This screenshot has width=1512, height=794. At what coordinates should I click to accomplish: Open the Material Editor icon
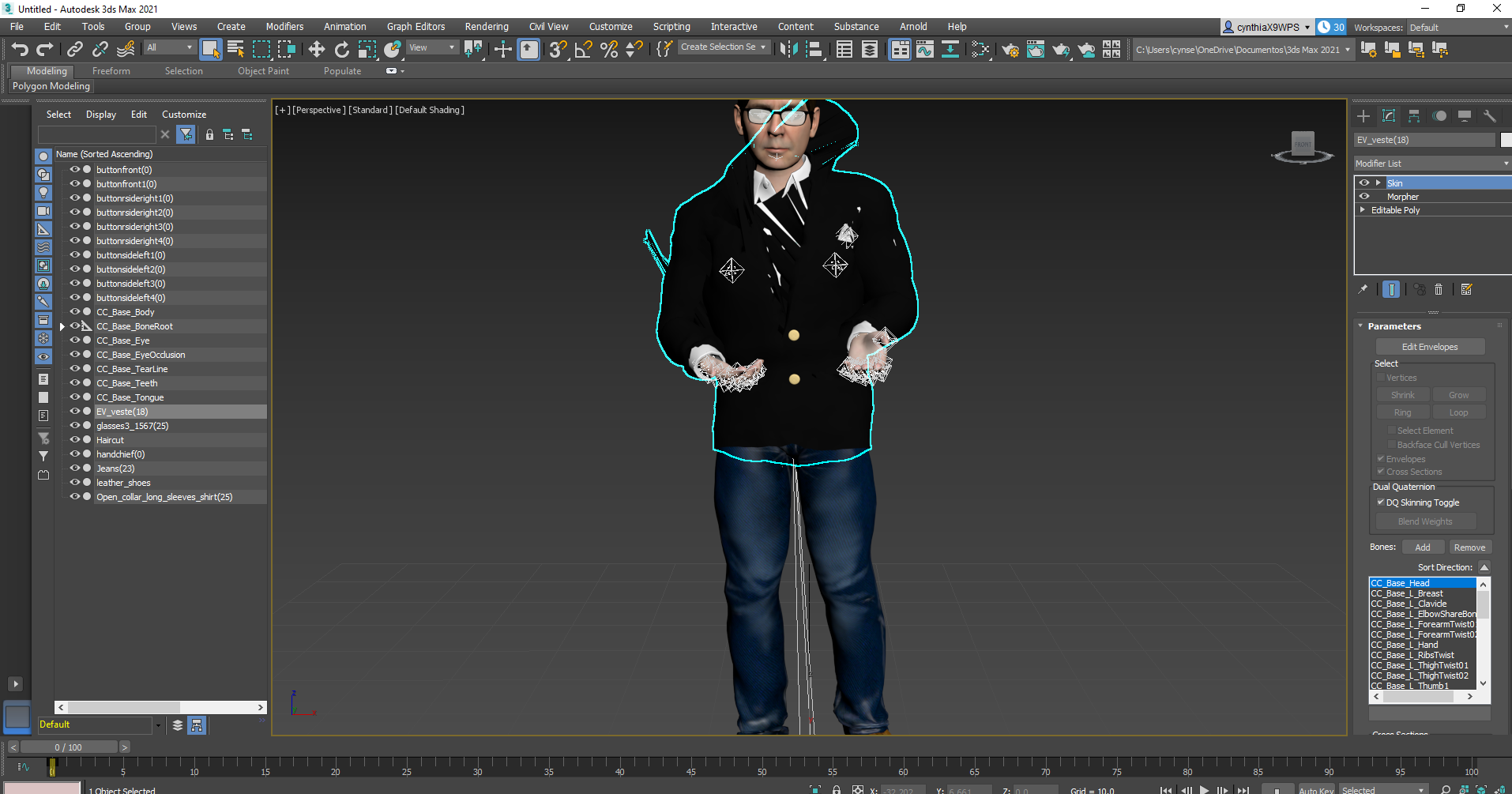click(x=980, y=50)
